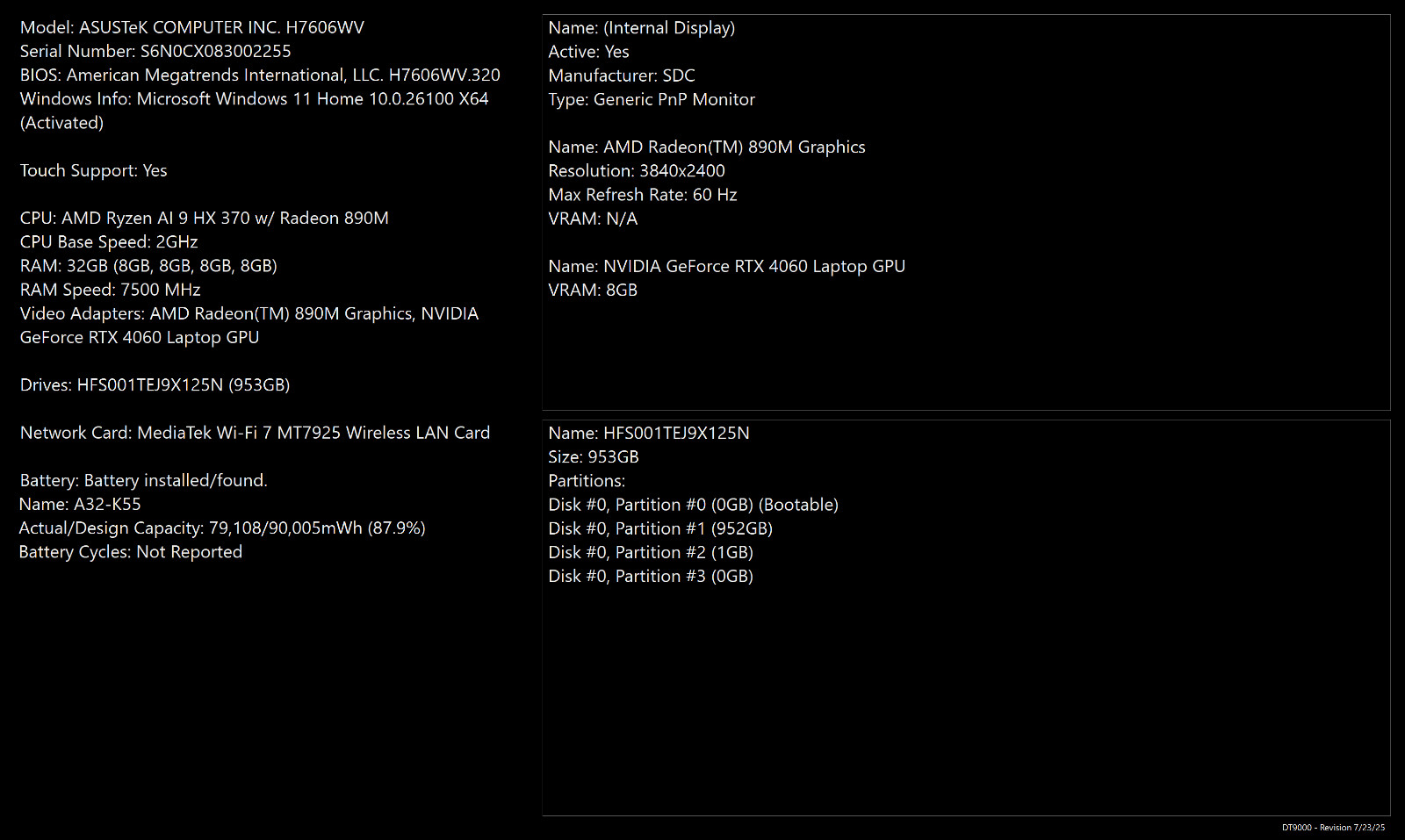Select Partition #0 (0GB) (Bootable) row
Screen dimensions: 1405x840
pos(693,504)
